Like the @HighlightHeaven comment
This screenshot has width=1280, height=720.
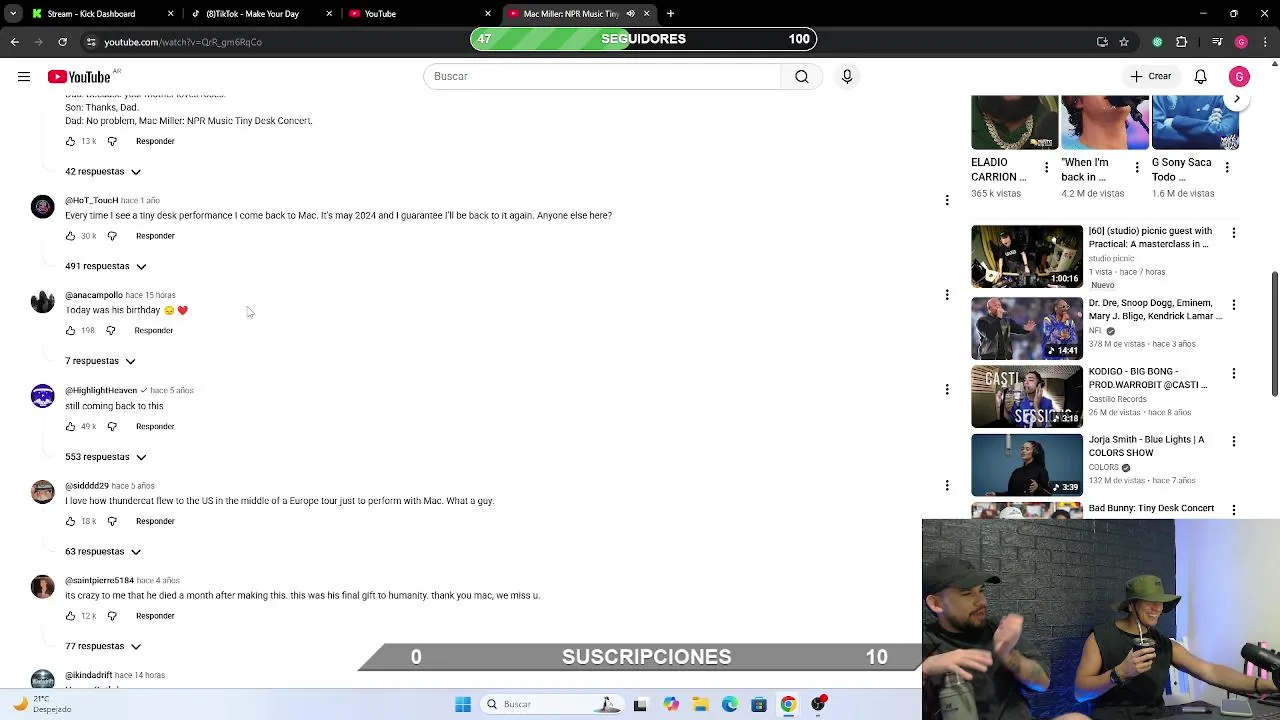(x=70, y=426)
